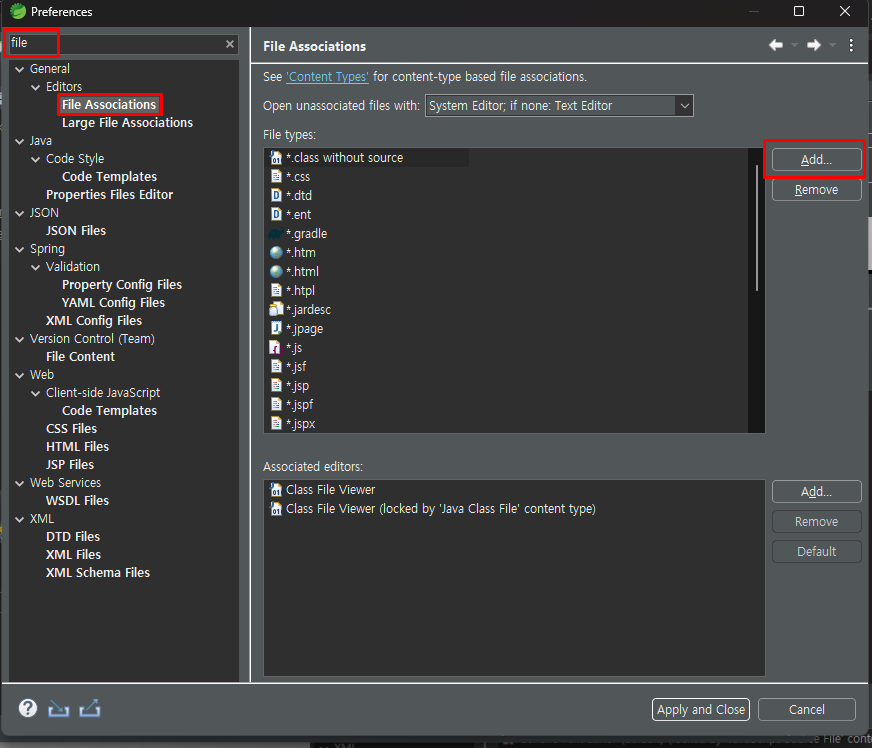The height and width of the screenshot is (748, 872).
Task: Click the Associated editors Default button
Action: click(816, 552)
